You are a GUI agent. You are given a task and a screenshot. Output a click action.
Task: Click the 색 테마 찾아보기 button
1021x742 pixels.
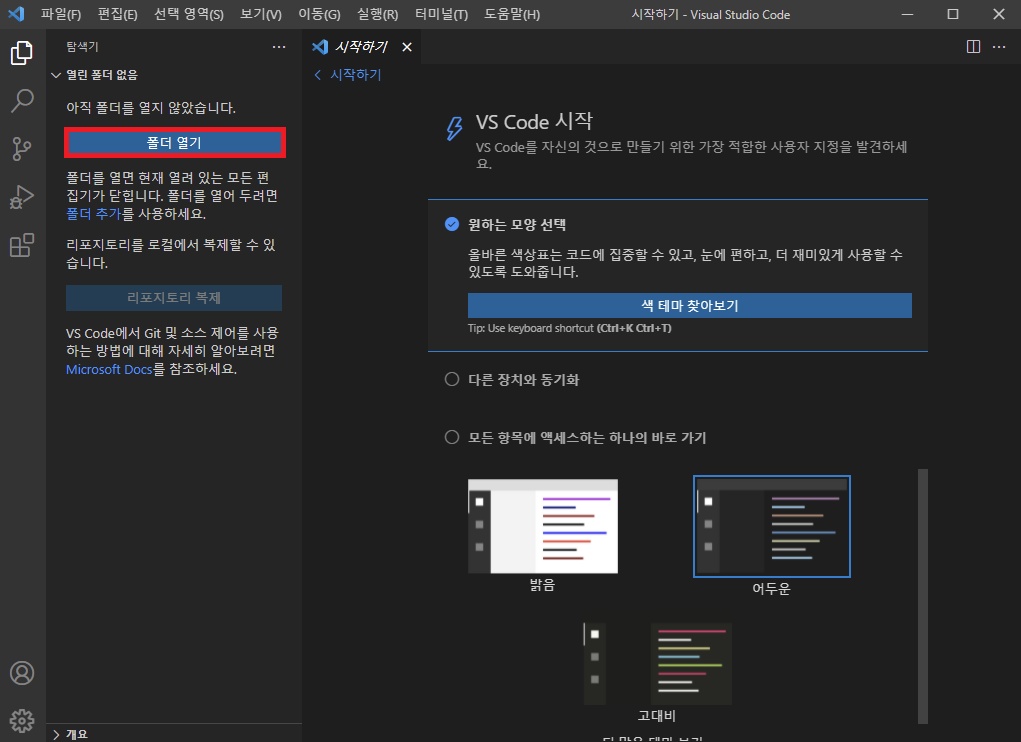click(690, 305)
